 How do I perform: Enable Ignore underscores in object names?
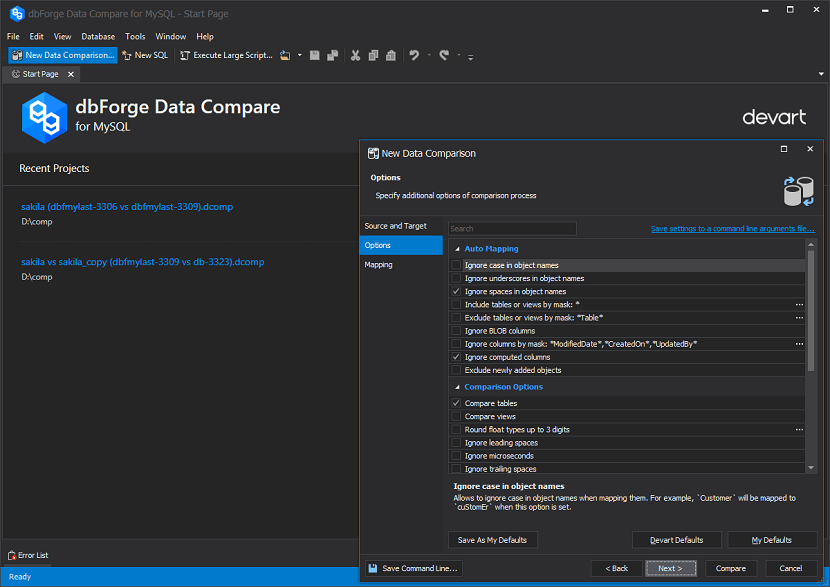456,278
